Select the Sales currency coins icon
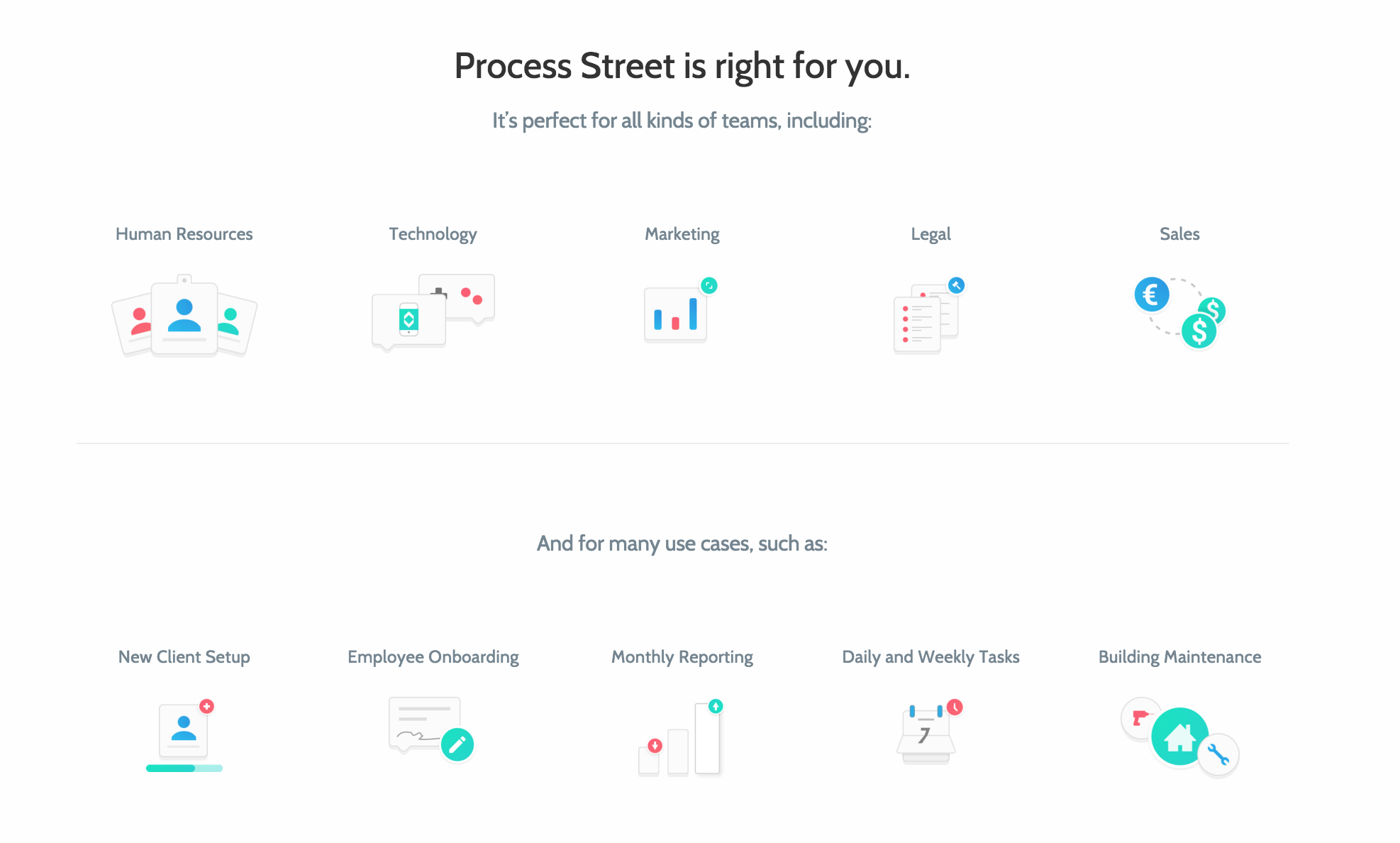This screenshot has height=843, width=1400. click(x=1179, y=313)
